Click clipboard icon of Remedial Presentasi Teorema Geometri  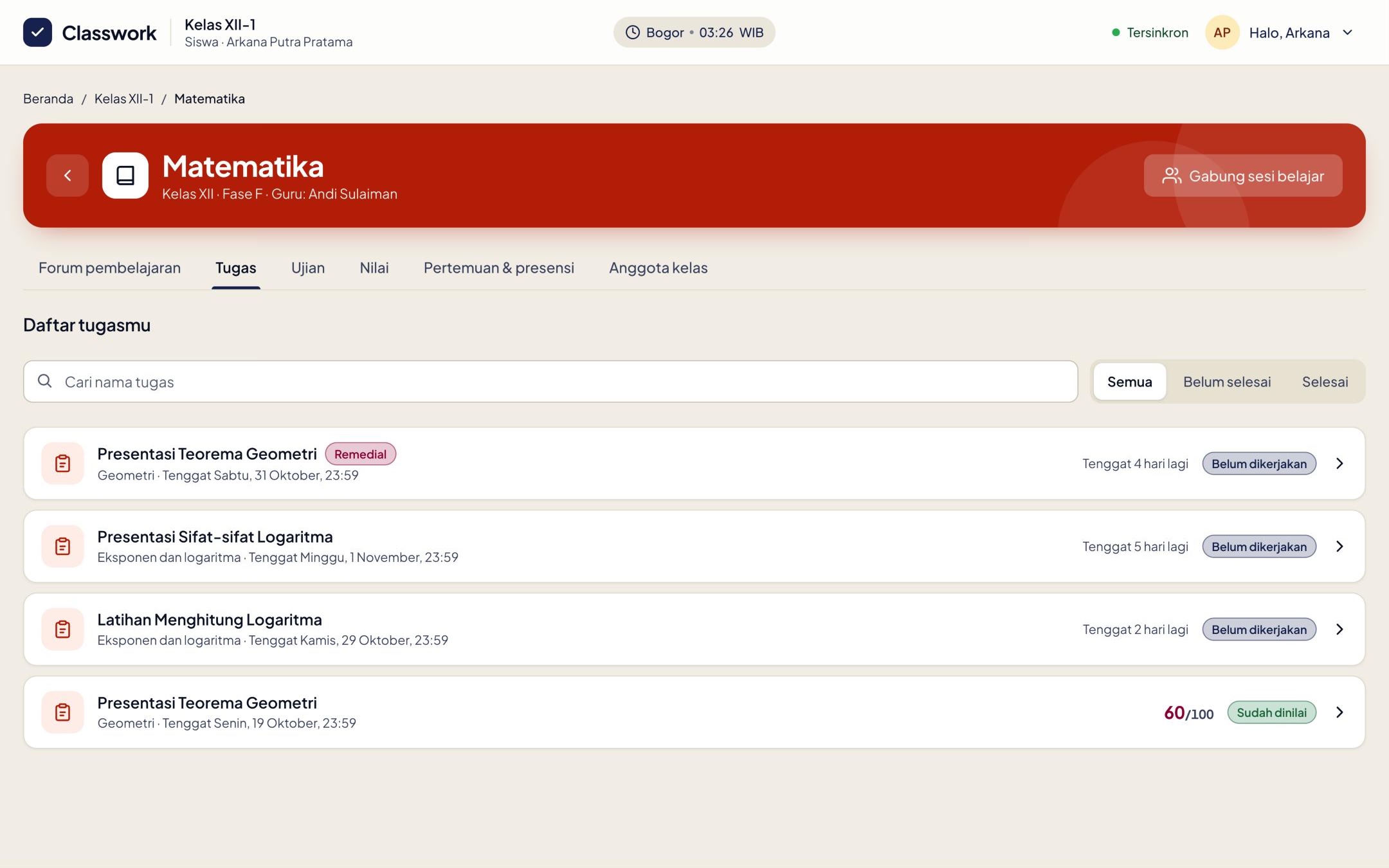(63, 464)
